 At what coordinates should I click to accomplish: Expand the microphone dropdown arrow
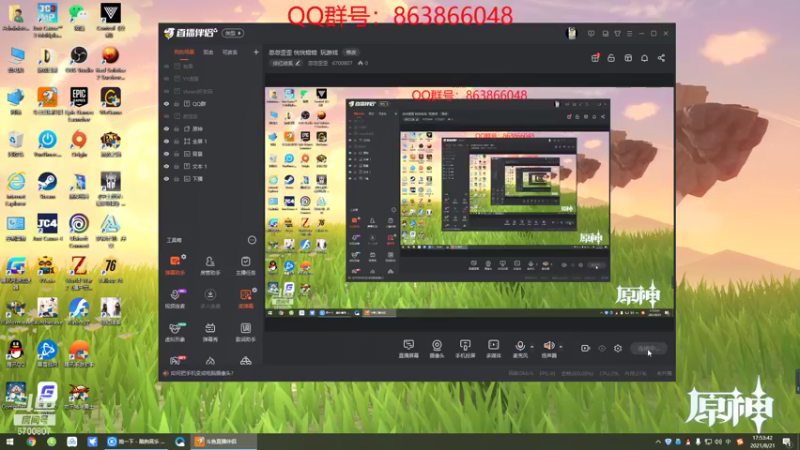pyautogui.click(x=532, y=347)
